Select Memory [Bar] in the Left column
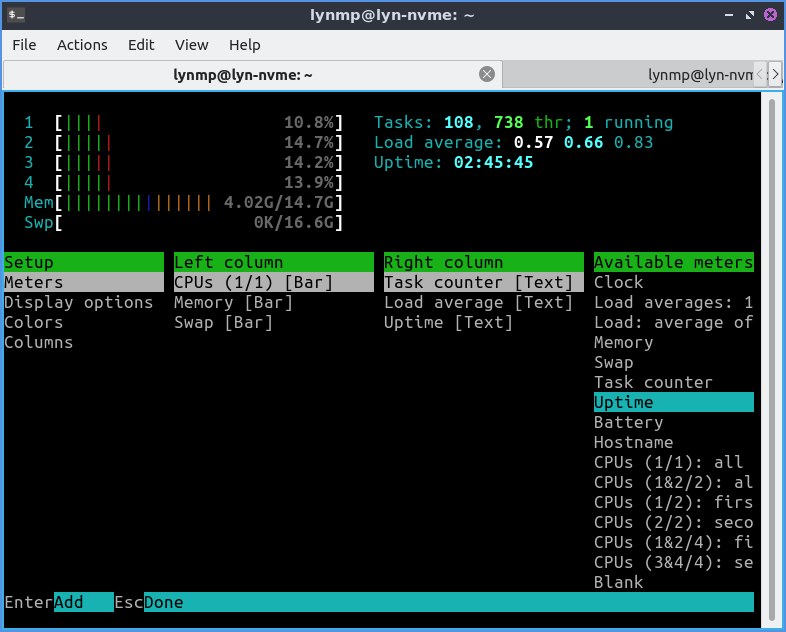The width and height of the screenshot is (786, 632). point(233,302)
